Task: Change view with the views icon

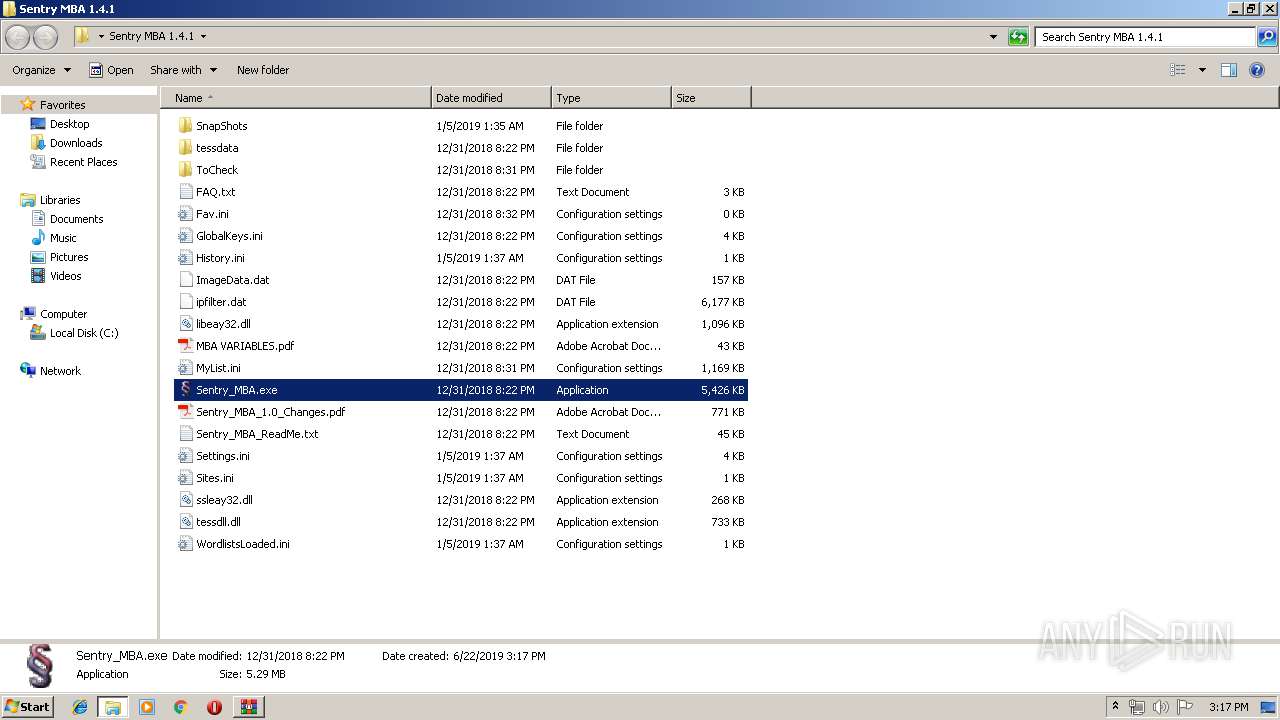Action: tap(1178, 70)
